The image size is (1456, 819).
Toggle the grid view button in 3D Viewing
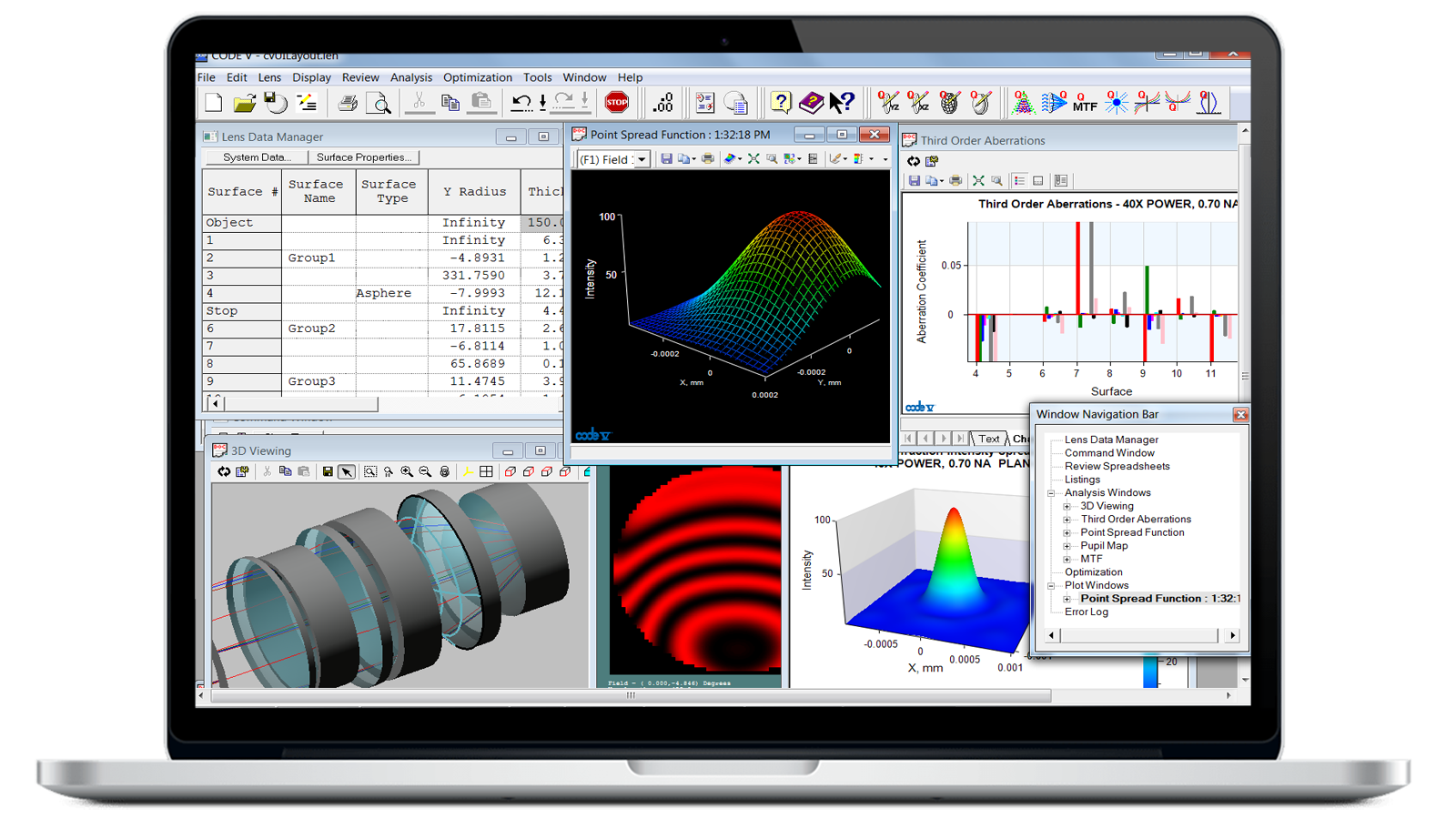tap(487, 471)
